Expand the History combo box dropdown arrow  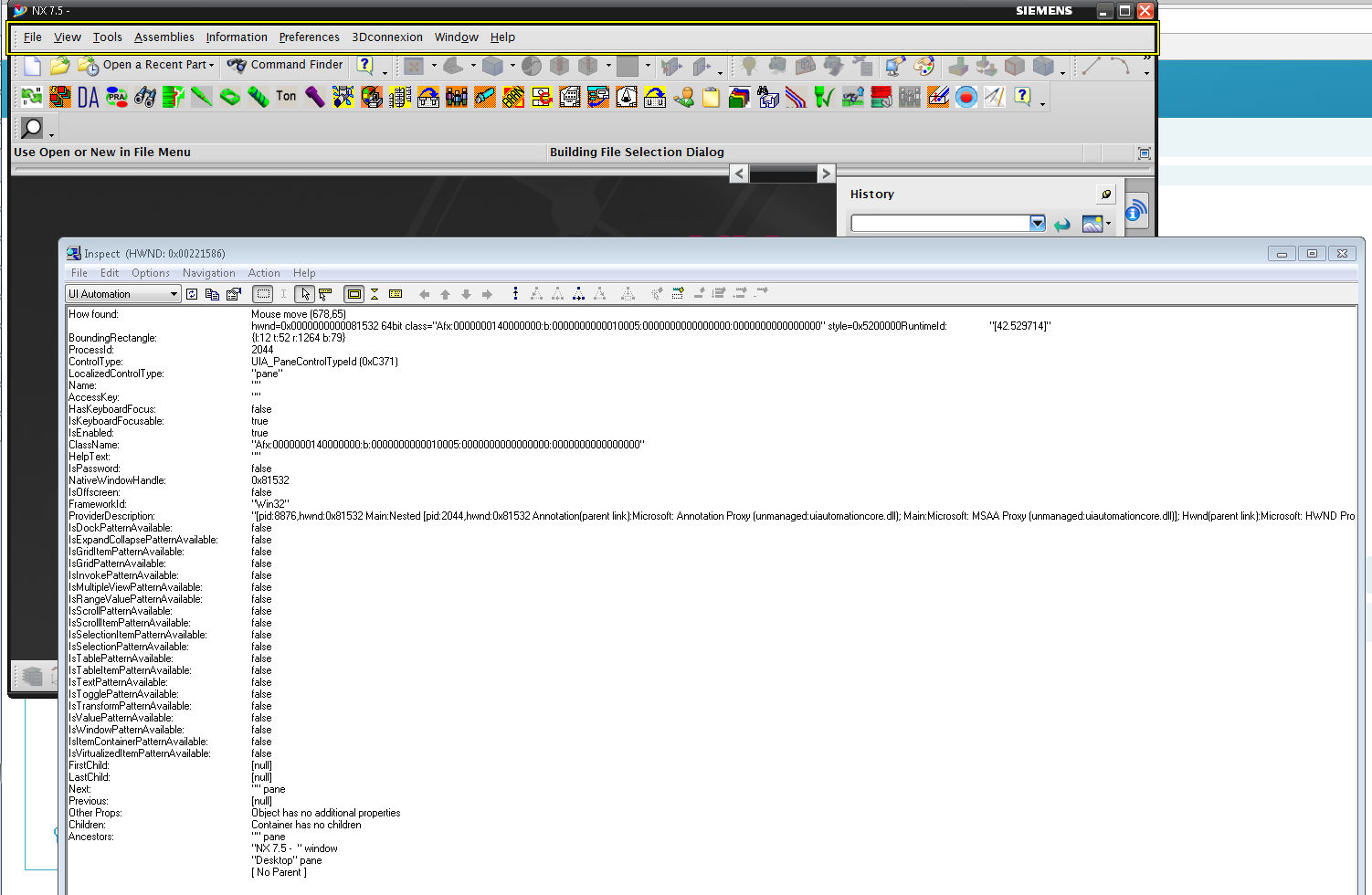(x=1037, y=224)
